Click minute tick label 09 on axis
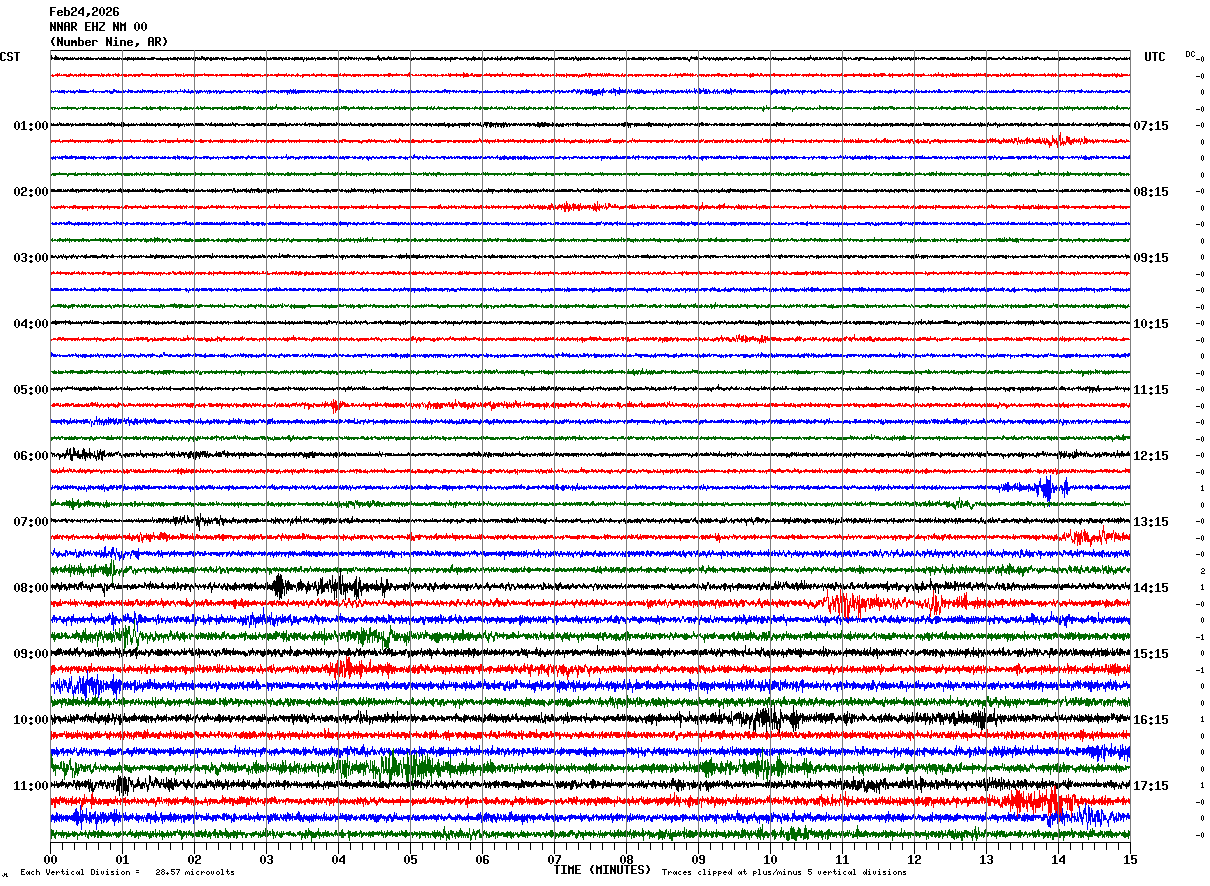Image resolution: width=1210 pixels, height=886 pixels. 698,859
